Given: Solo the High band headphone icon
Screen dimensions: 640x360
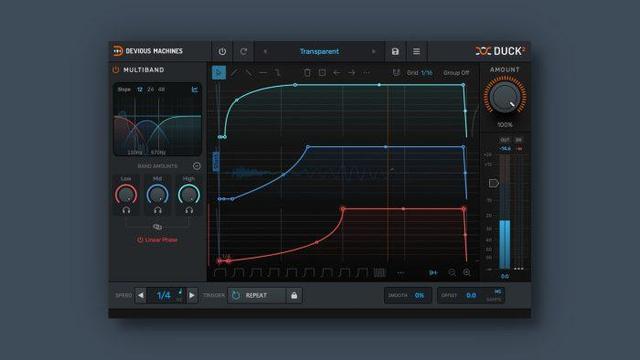Looking at the screenshot, I should tap(189, 211).
